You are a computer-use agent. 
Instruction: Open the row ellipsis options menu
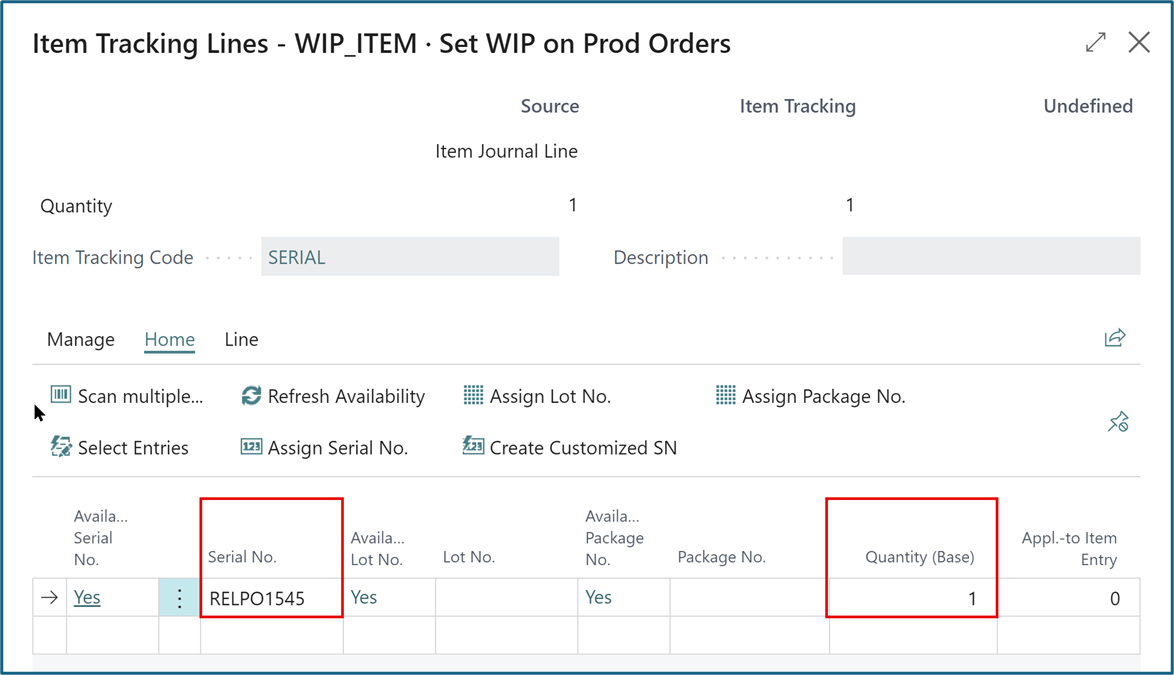click(178, 596)
